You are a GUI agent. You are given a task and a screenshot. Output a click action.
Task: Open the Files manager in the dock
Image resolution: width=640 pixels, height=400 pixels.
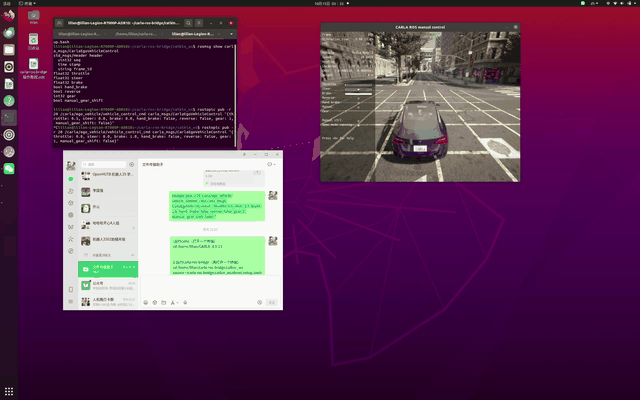coord(9,49)
